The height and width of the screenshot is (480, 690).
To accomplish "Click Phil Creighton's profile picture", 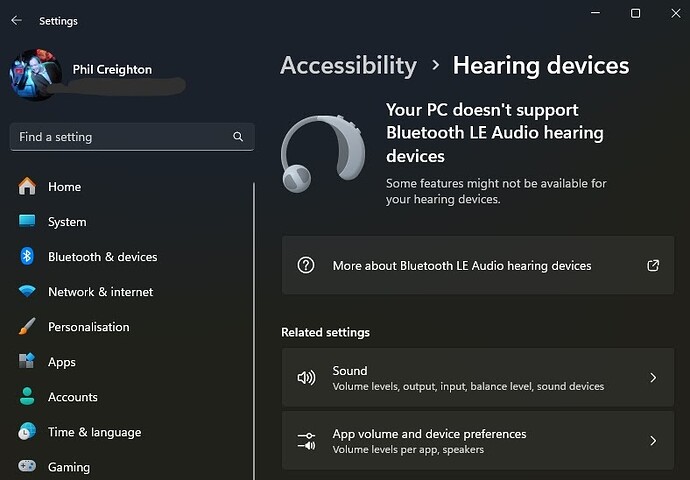I will 35,75.
